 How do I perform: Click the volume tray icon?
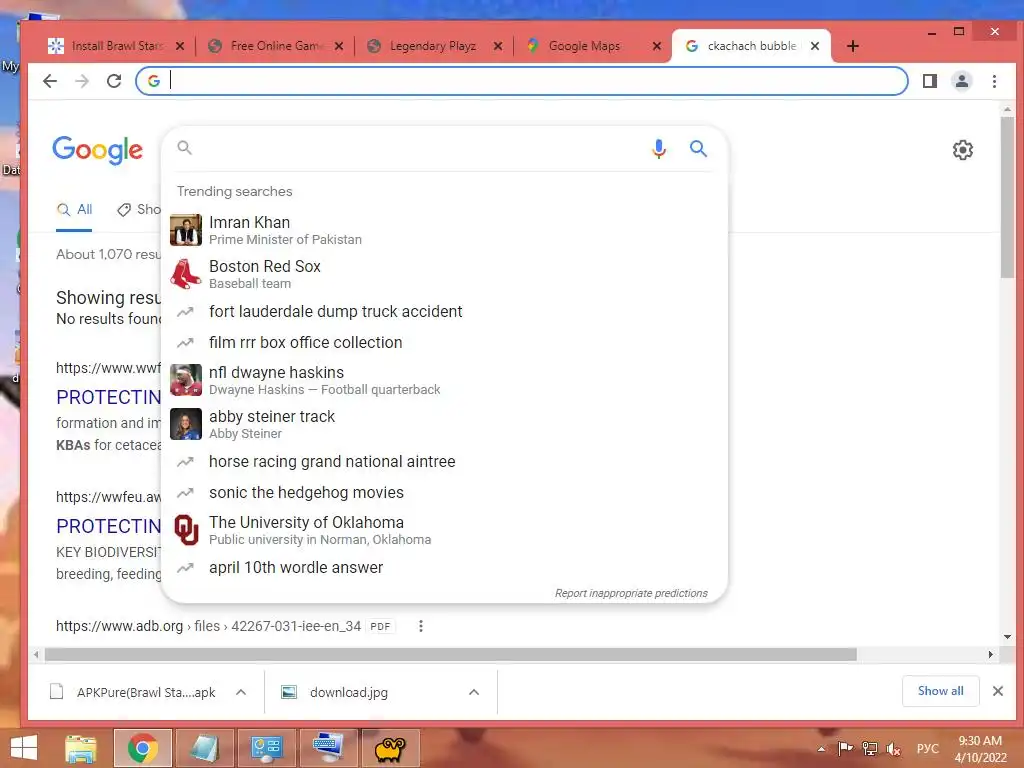(893, 748)
